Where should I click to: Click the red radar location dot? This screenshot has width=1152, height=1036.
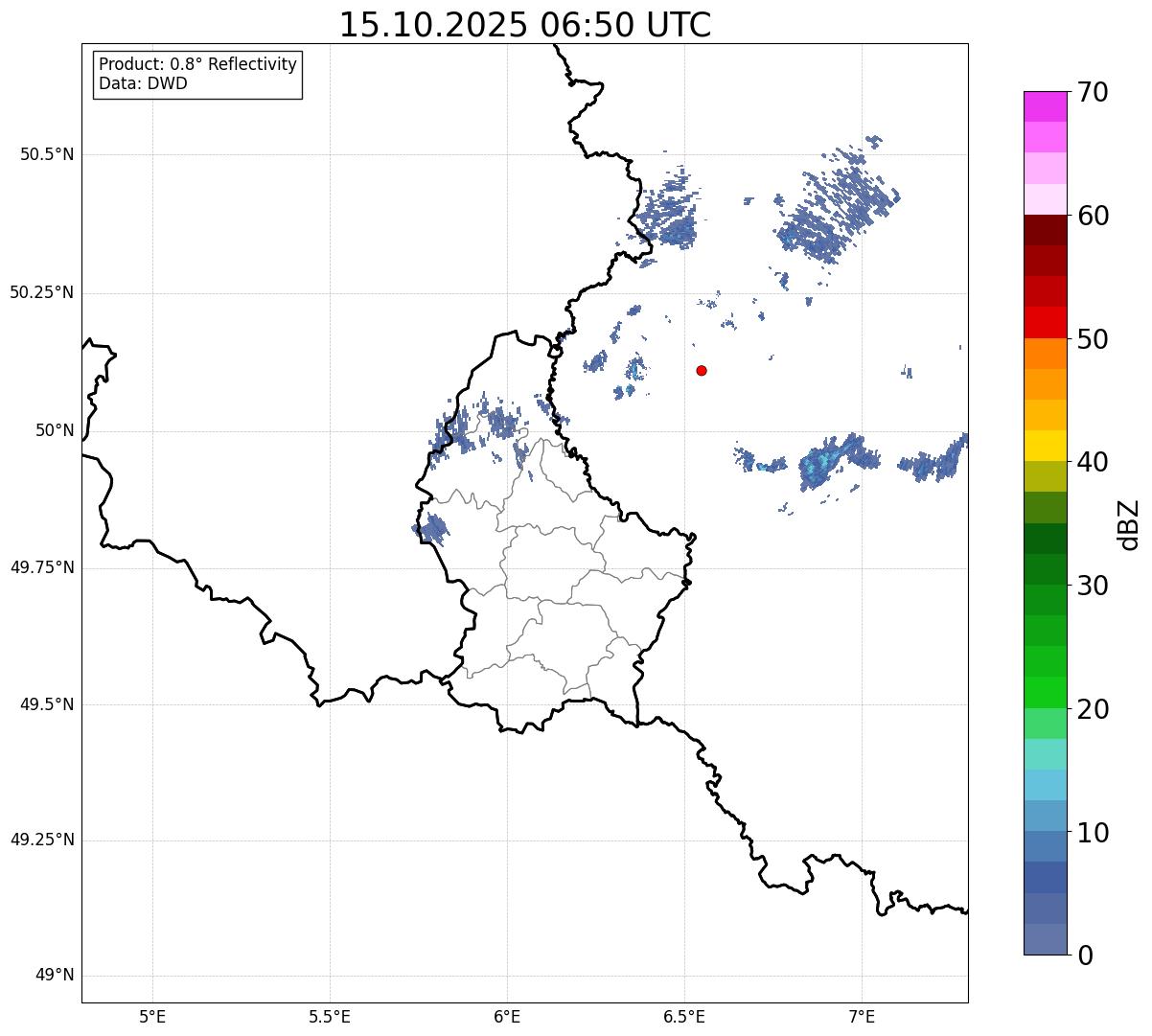coord(702,370)
